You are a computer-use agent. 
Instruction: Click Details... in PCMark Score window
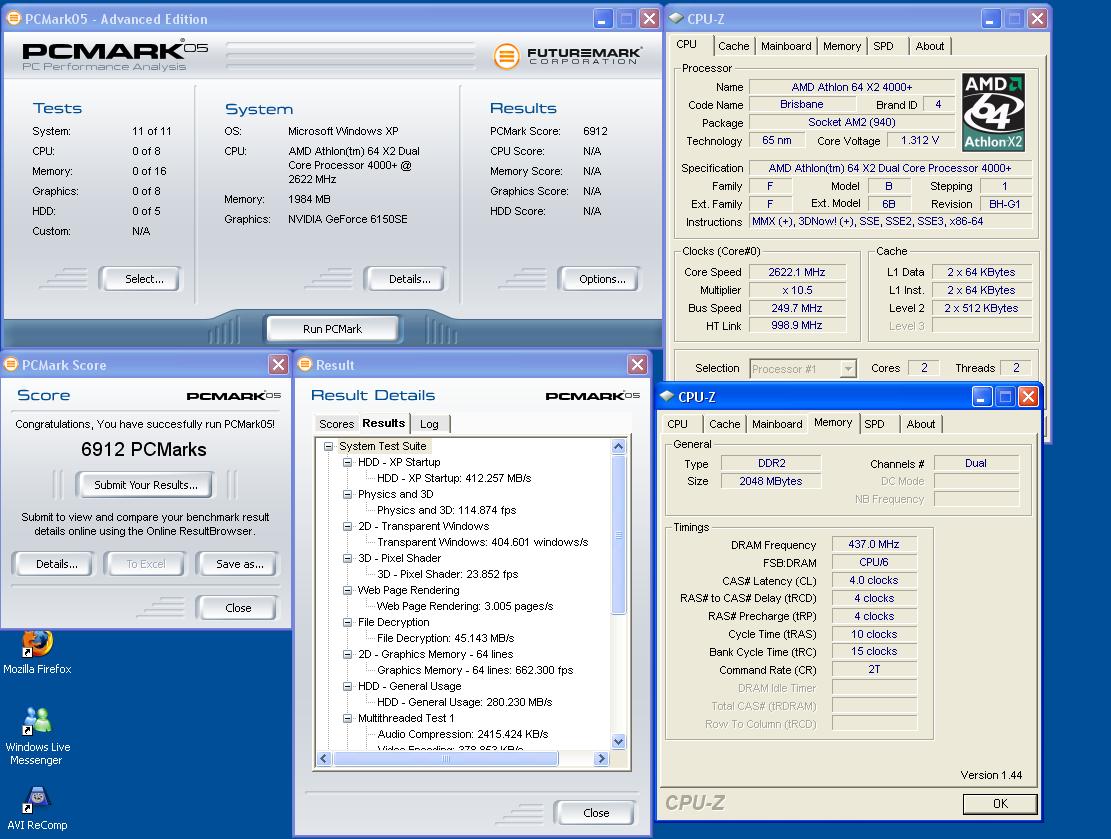point(55,564)
